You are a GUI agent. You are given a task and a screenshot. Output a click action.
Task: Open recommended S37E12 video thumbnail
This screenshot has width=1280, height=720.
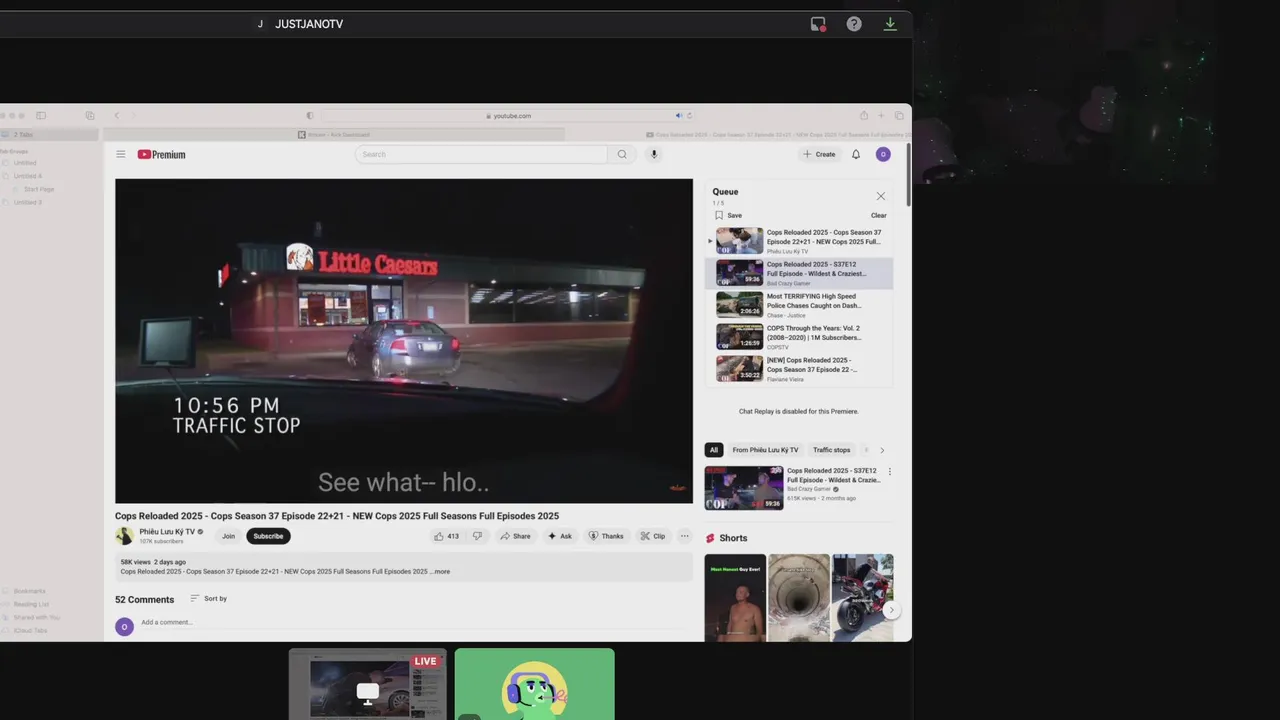(744, 488)
